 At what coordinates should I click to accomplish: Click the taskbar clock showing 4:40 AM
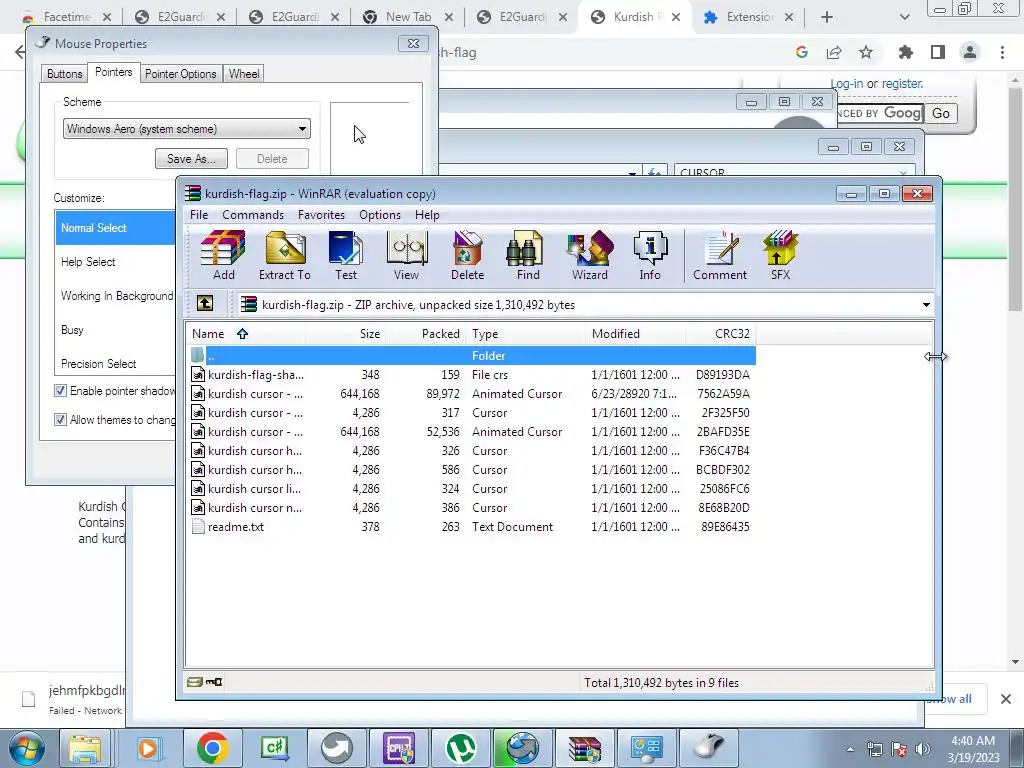point(973,749)
